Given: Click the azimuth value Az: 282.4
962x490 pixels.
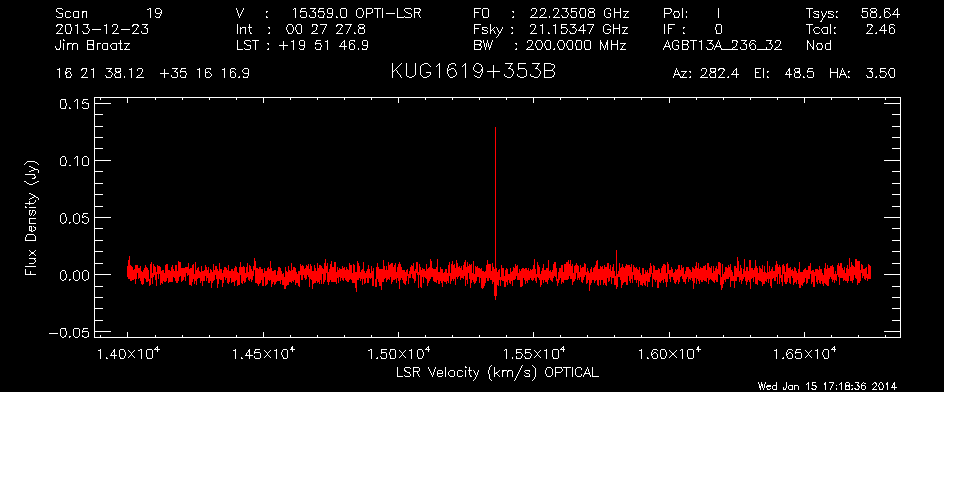Looking at the screenshot, I should 706,73.
